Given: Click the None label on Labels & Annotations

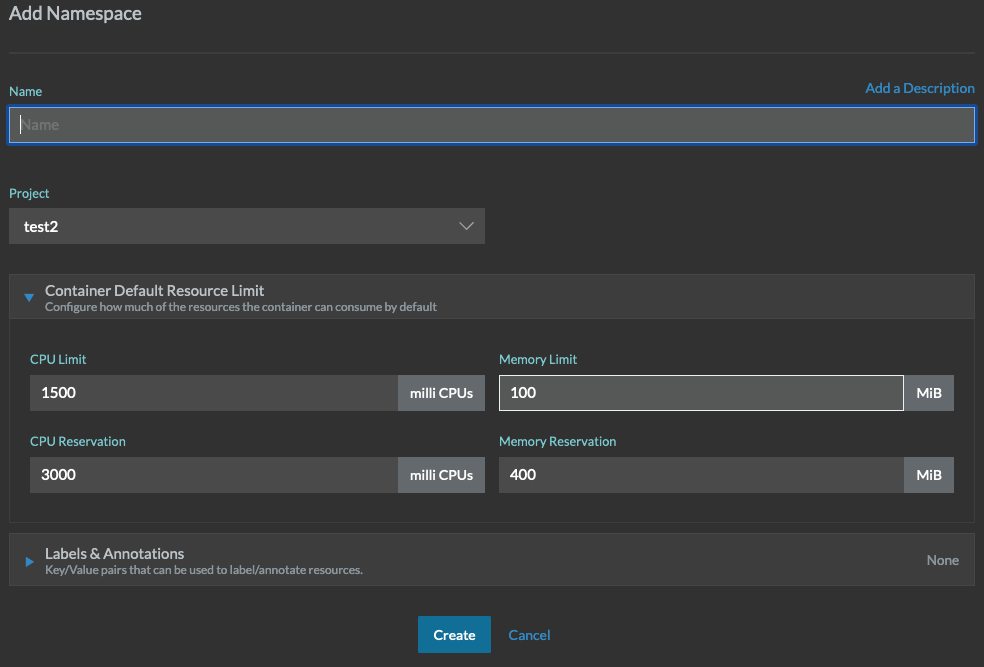Looking at the screenshot, I should (x=941, y=560).
